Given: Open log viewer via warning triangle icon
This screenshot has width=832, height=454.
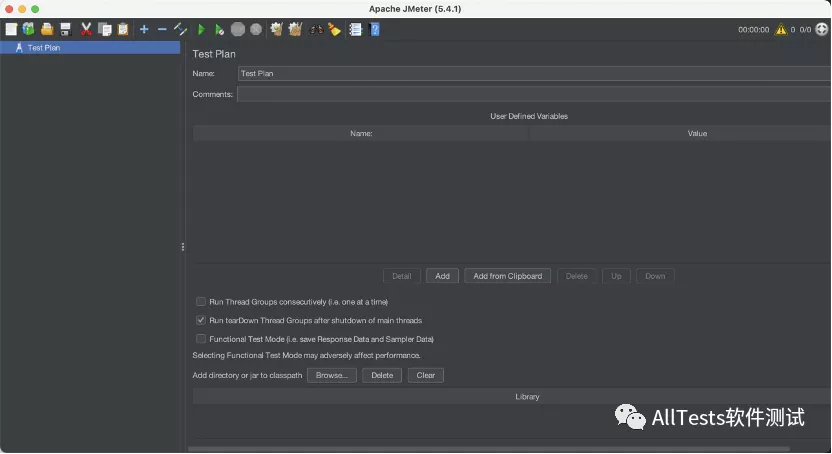Looking at the screenshot, I should [781, 30].
